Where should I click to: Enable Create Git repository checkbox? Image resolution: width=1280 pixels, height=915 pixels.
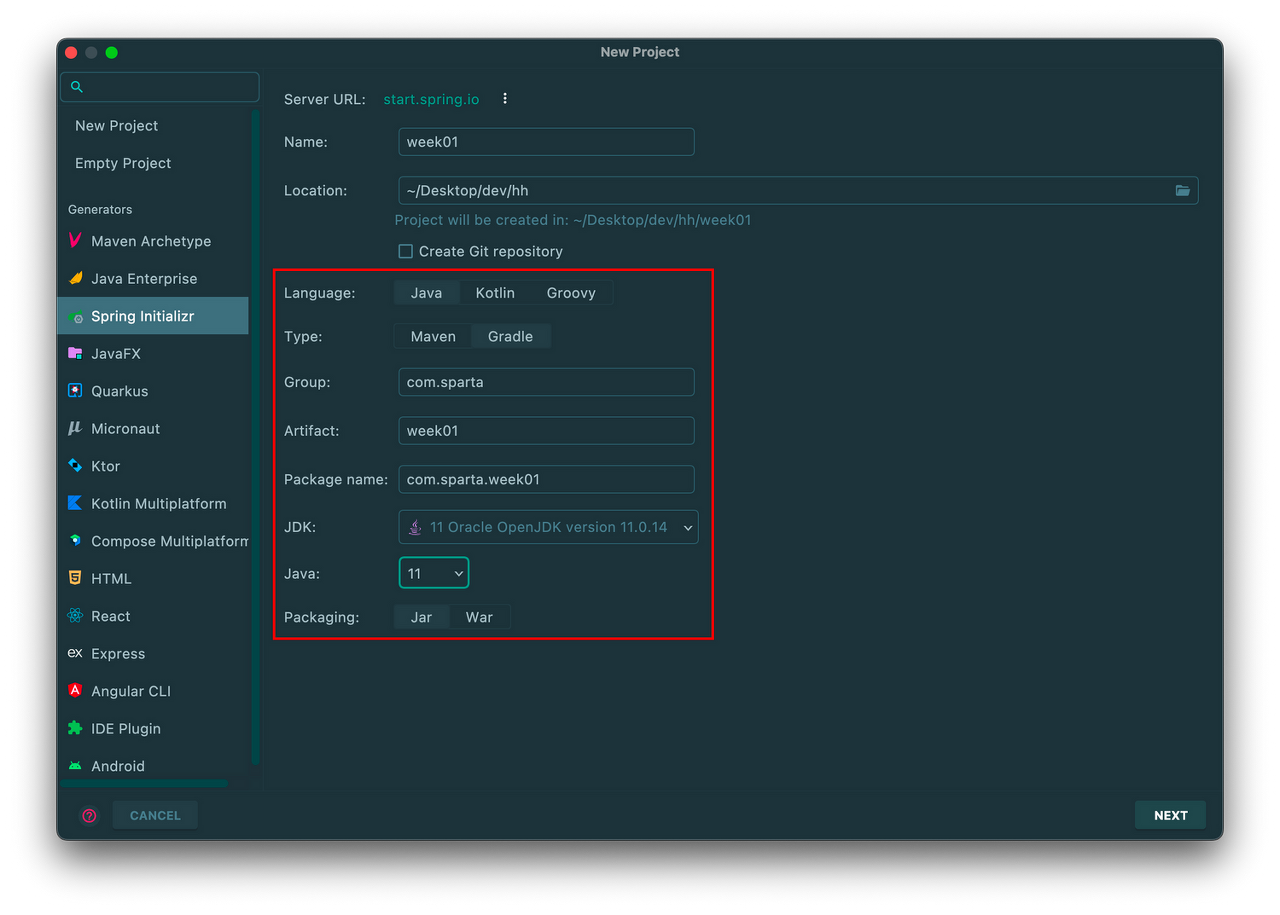[406, 252]
